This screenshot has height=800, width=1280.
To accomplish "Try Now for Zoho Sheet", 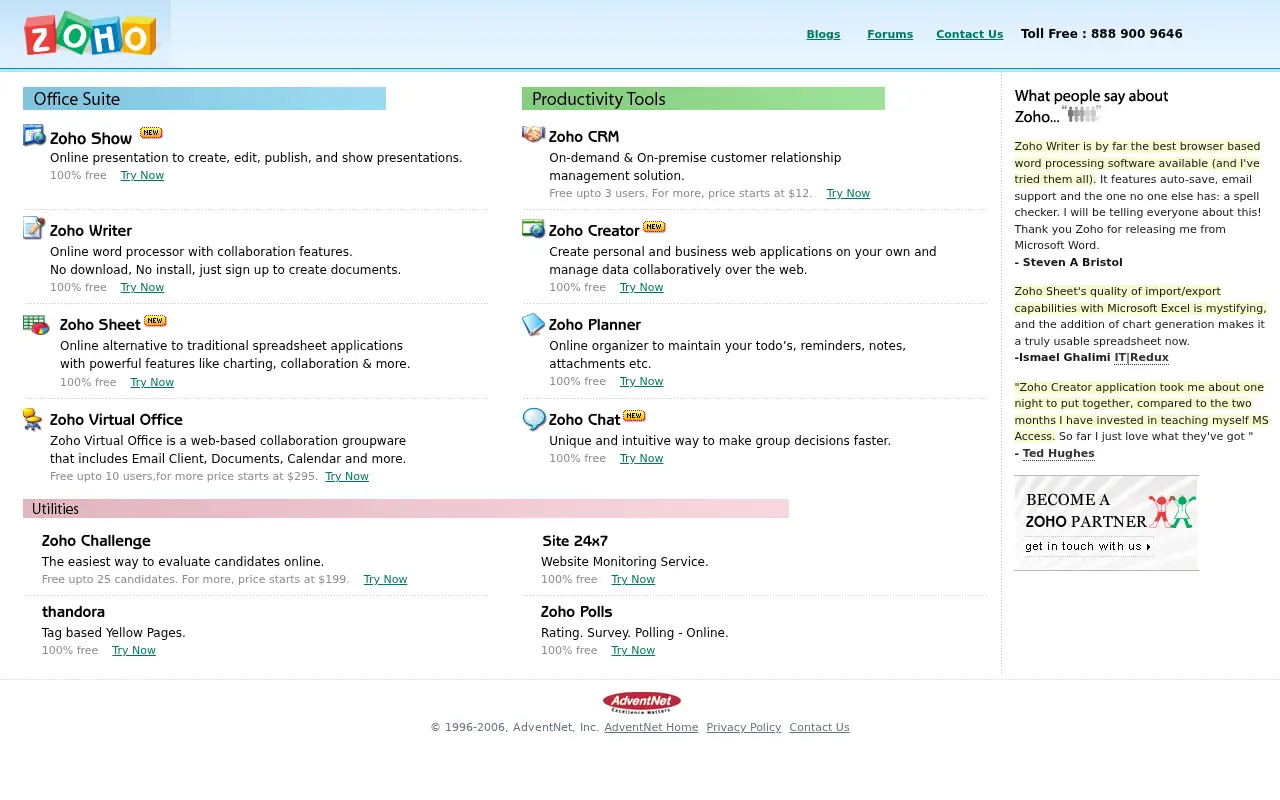I will click(x=152, y=383).
